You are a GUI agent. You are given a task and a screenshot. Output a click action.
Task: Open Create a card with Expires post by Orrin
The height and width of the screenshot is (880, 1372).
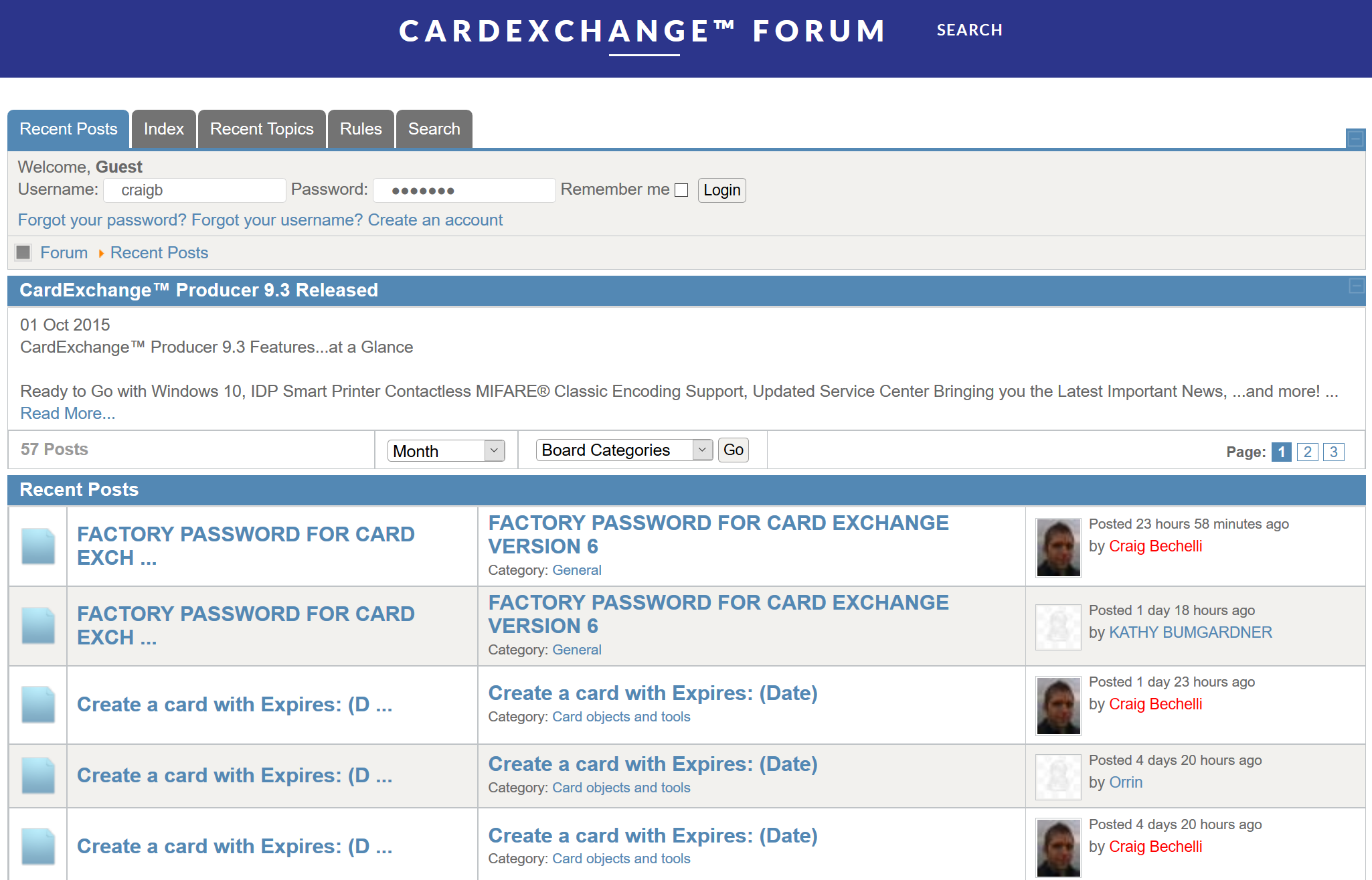point(653,764)
